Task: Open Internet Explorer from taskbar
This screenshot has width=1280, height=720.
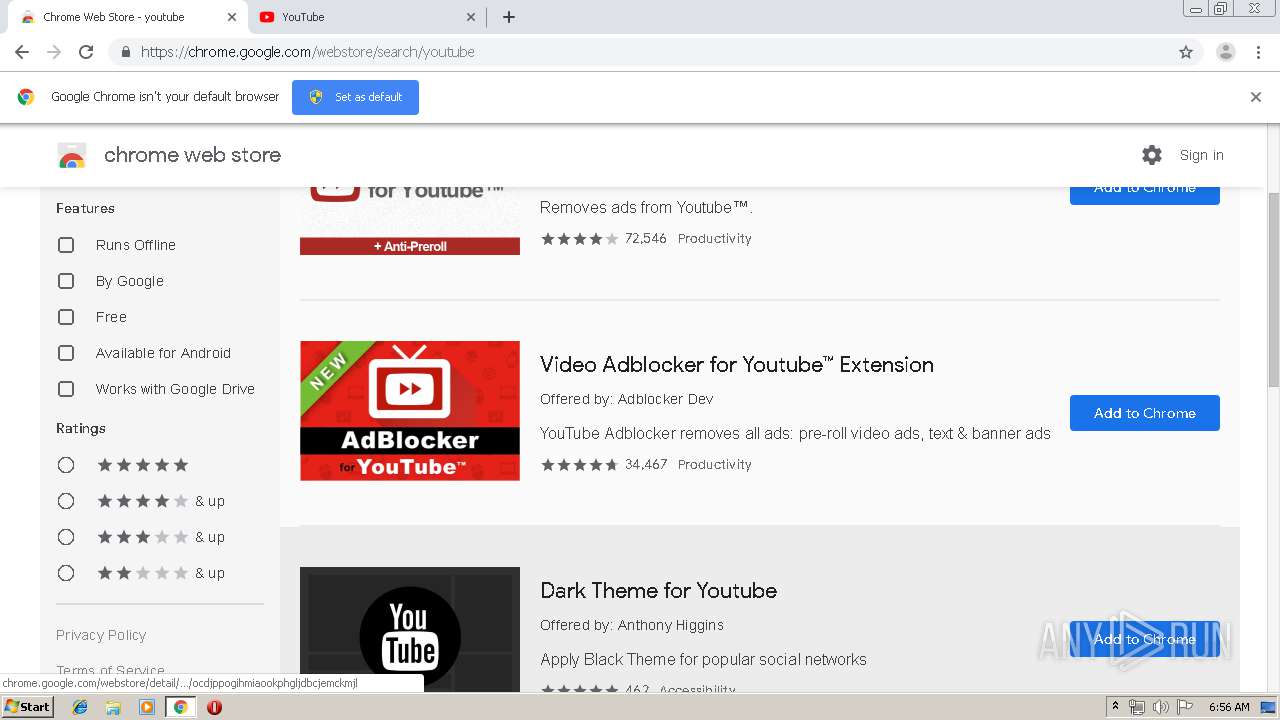Action: [x=80, y=707]
